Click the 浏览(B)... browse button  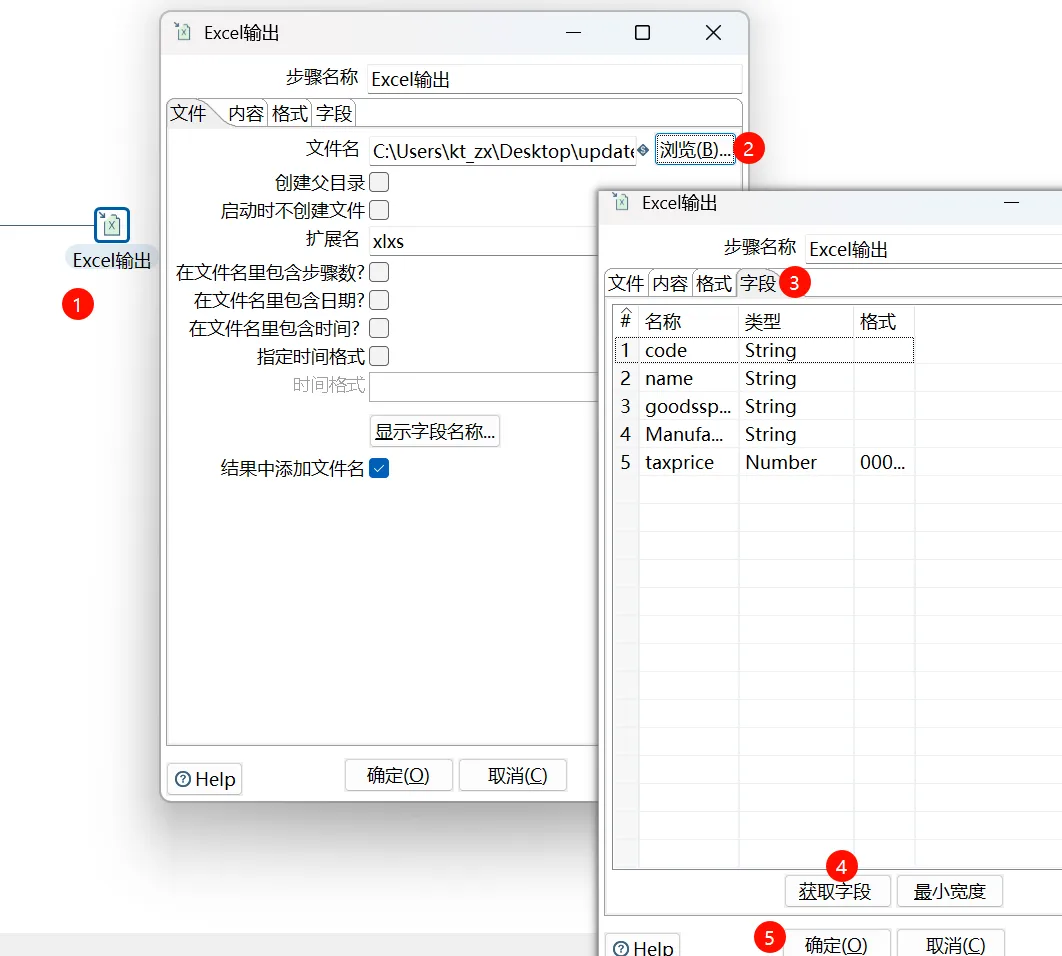tap(695, 150)
